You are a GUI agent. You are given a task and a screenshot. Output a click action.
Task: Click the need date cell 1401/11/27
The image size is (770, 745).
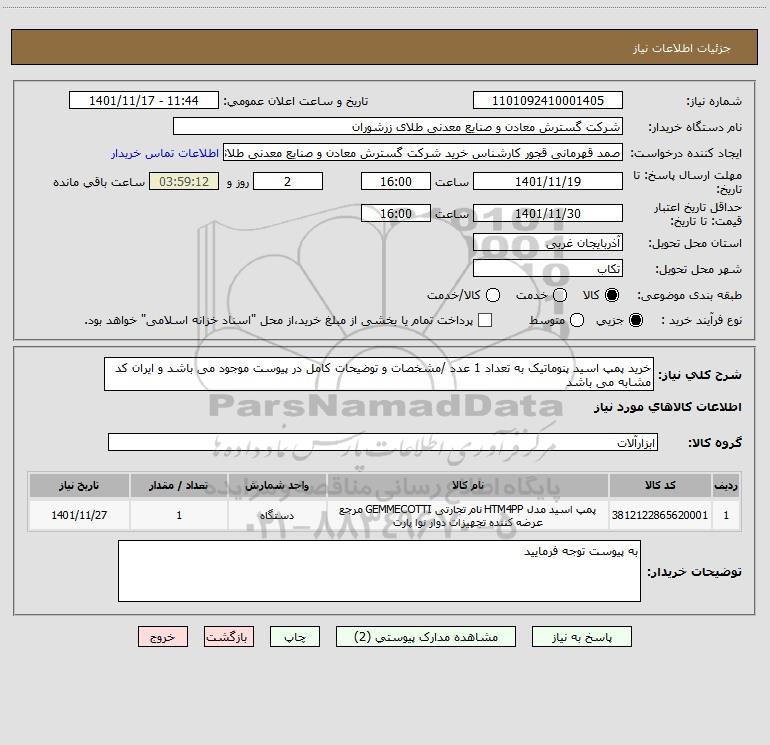coord(79,515)
